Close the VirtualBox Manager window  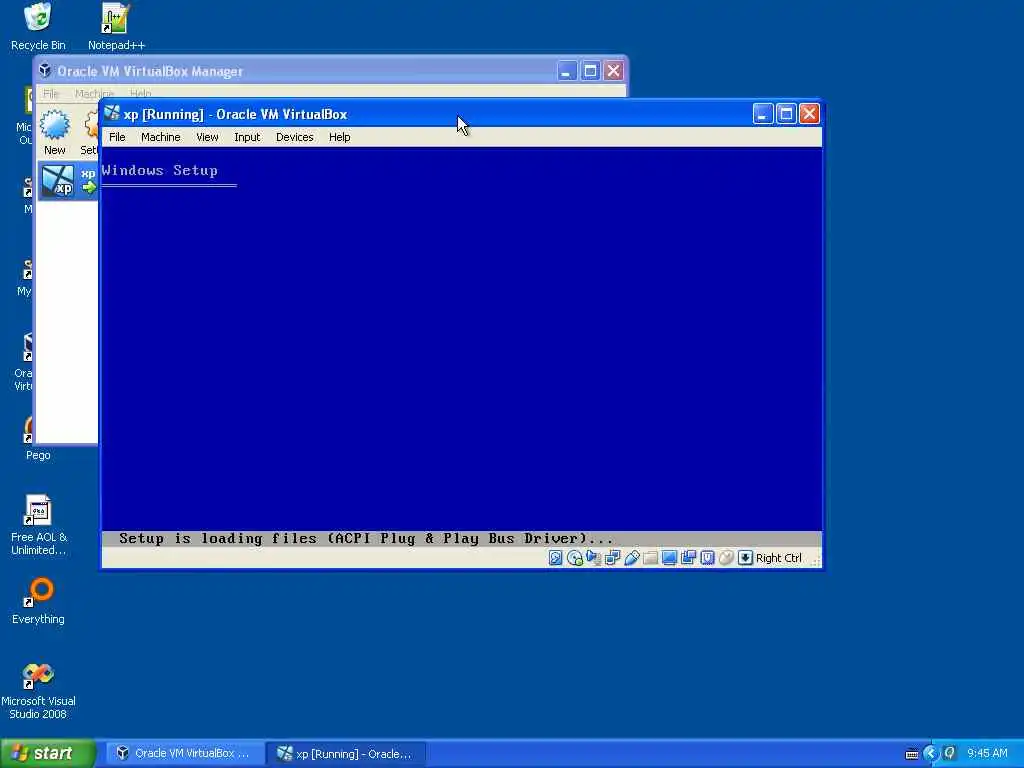[x=613, y=71]
